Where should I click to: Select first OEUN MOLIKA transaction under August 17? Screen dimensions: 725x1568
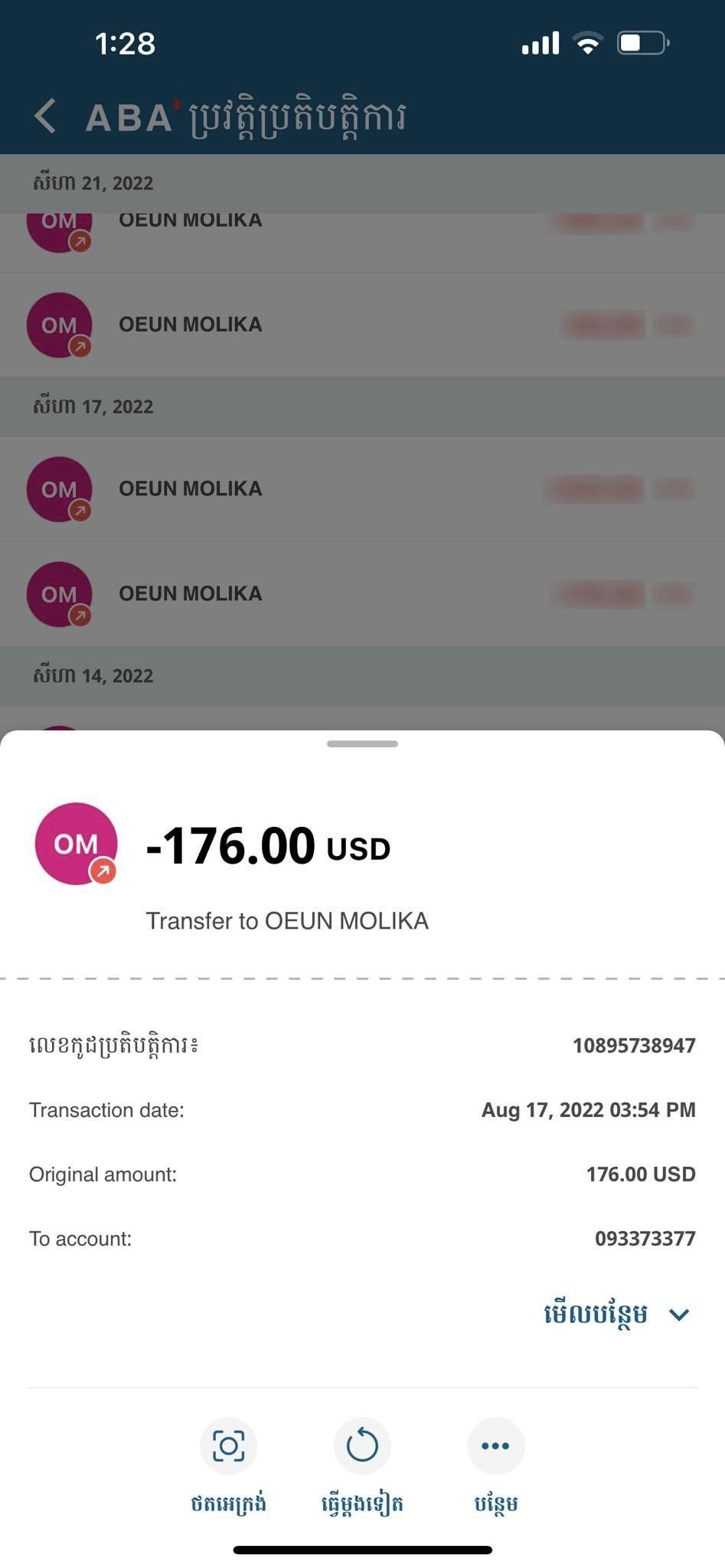[x=362, y=489]
